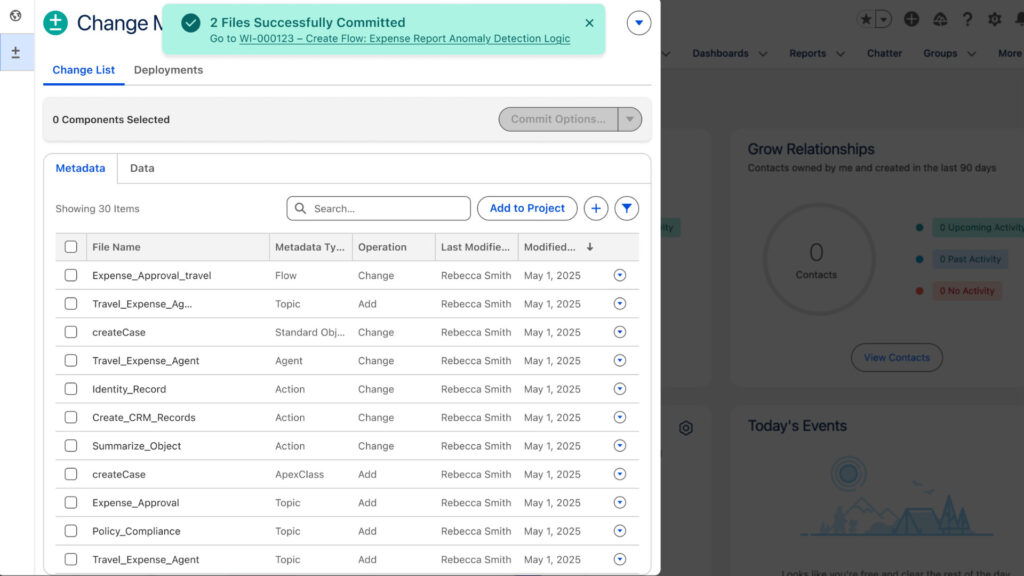The image size is (1024, 576).
Task: Check the Expense_Approval_travel row checkbox
Action: click(71, 275)
